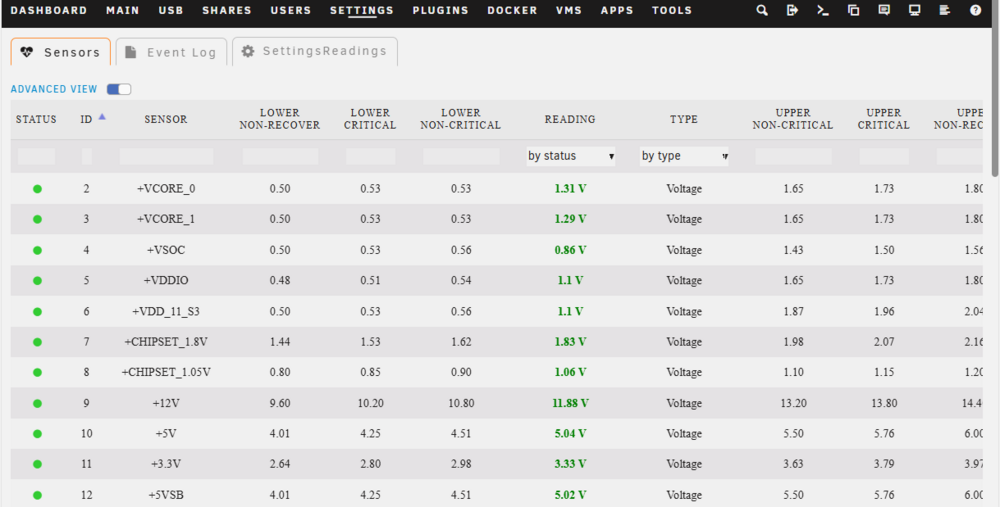Click the monitor info icon

(x=915, y=10)
